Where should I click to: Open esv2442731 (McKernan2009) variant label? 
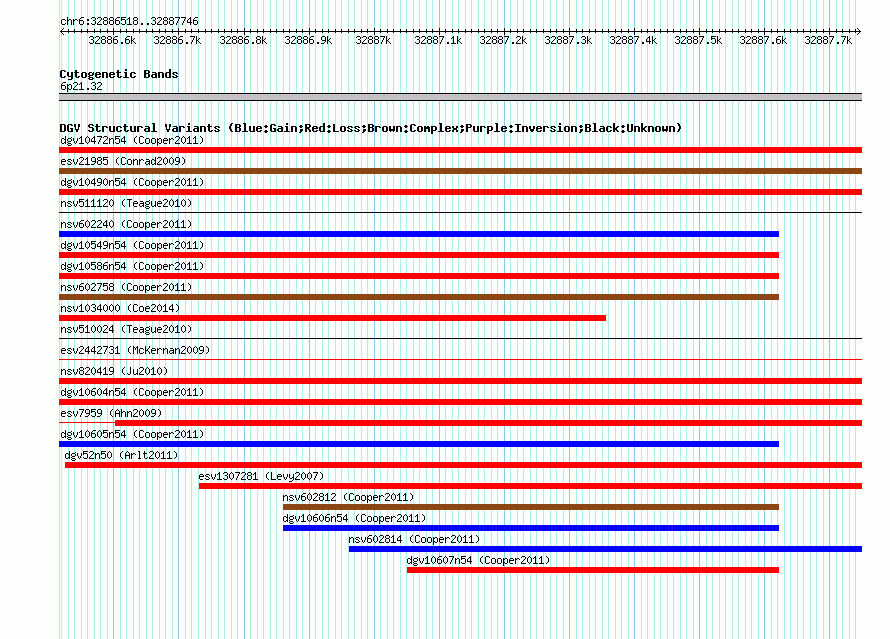point(135,350)
